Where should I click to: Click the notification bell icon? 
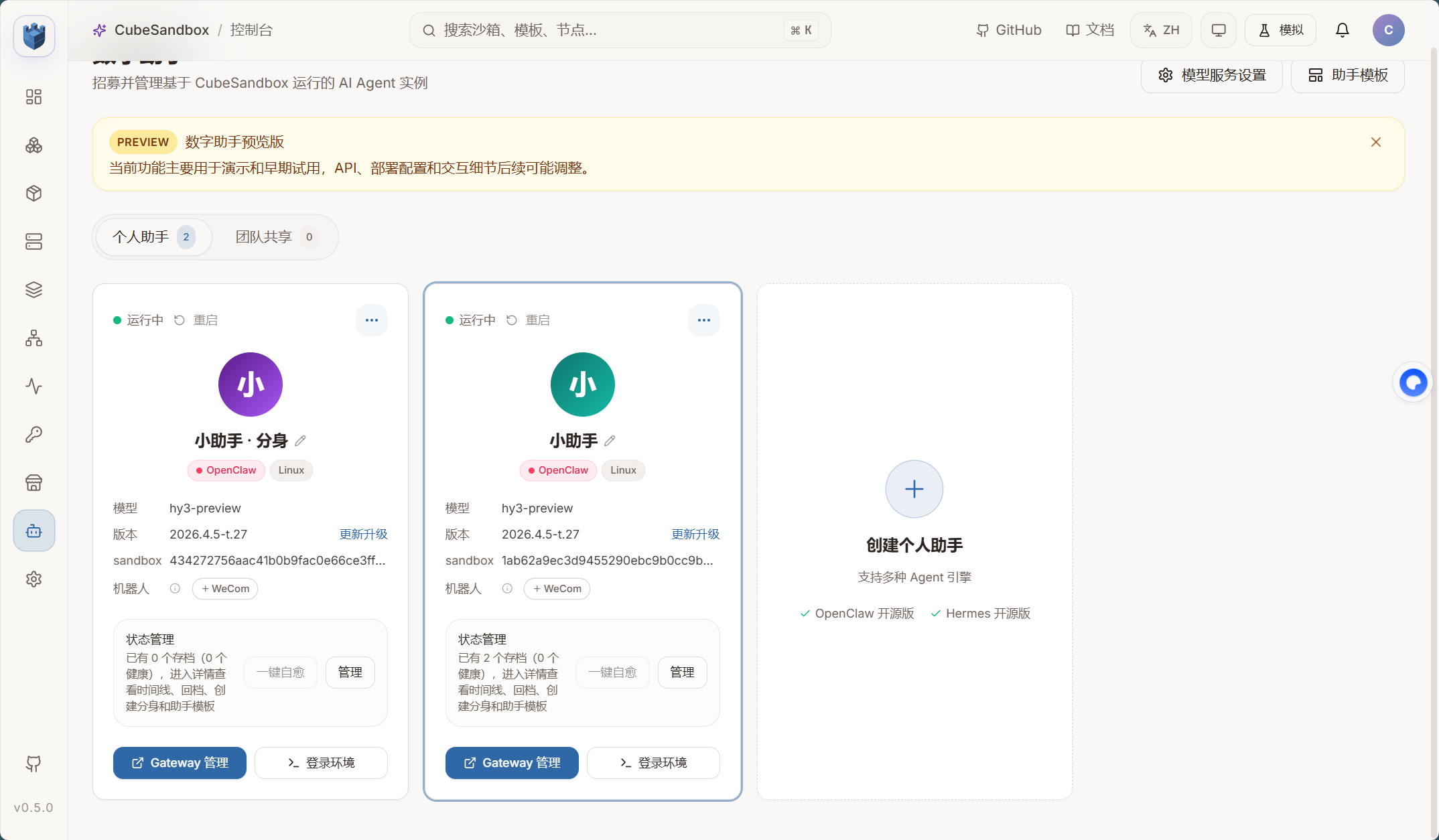pyautogui.click(x=1343, y=30)
